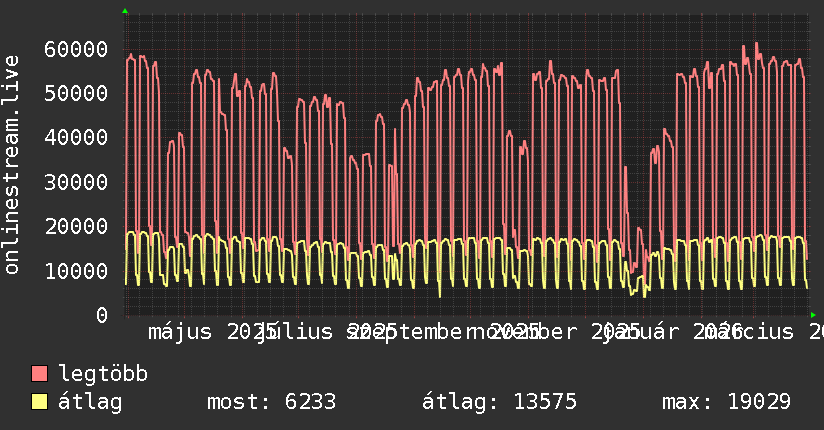Select the 'legtöbb' legend label
Viewport: 824px width, 430px height.
(x=103, y=375)
